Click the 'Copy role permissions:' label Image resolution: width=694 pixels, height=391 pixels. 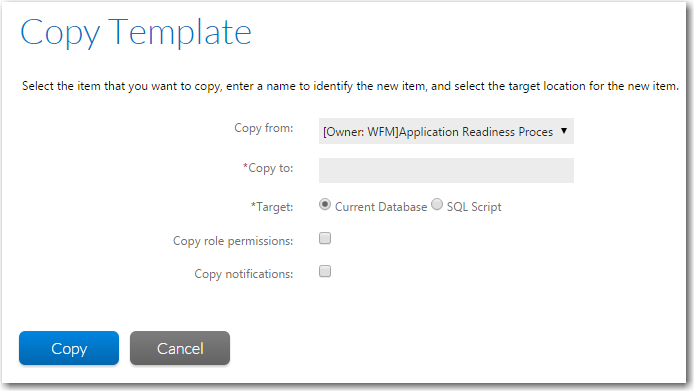click(233, 241)
